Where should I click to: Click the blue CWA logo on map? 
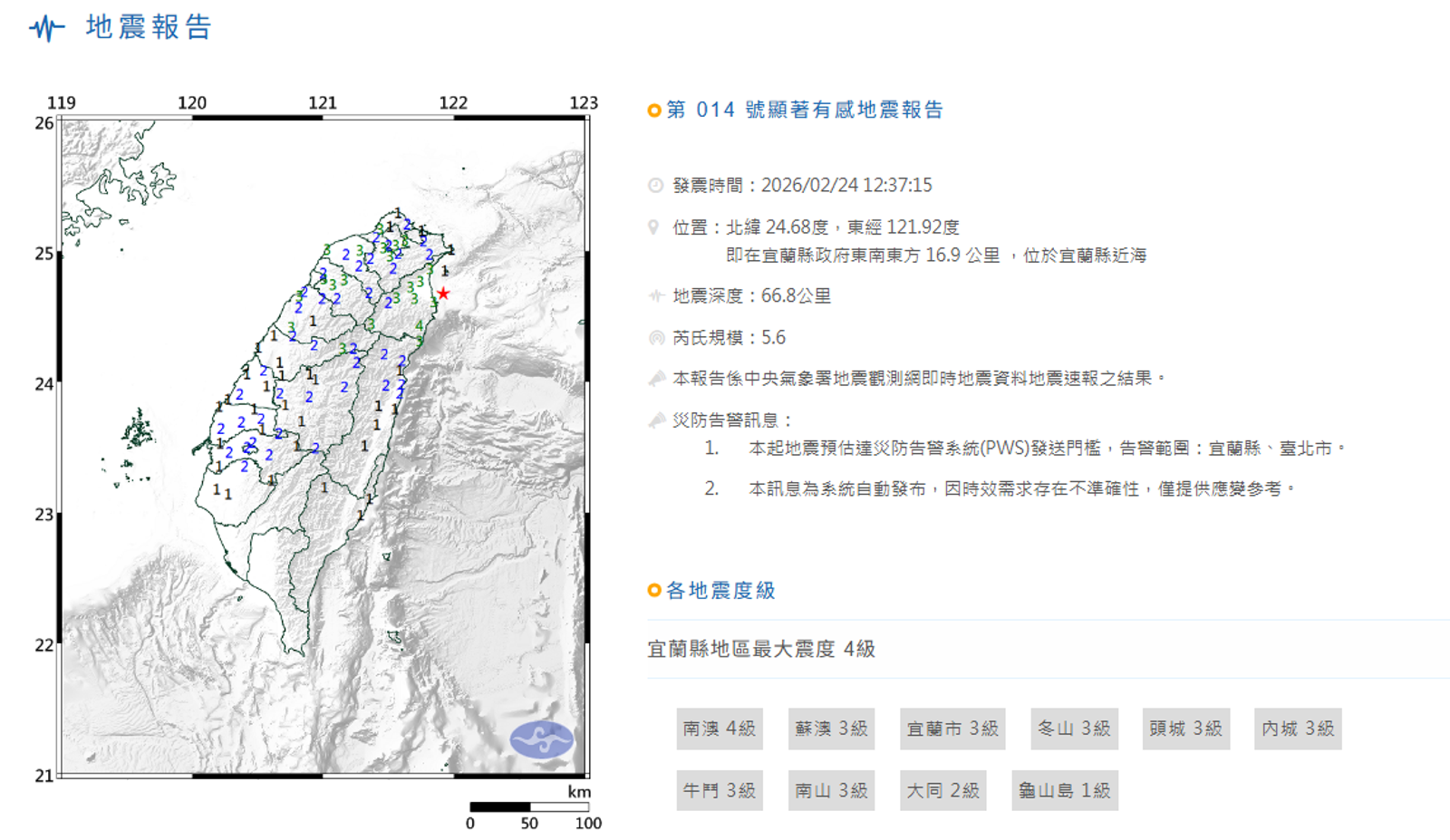[541, 739]
